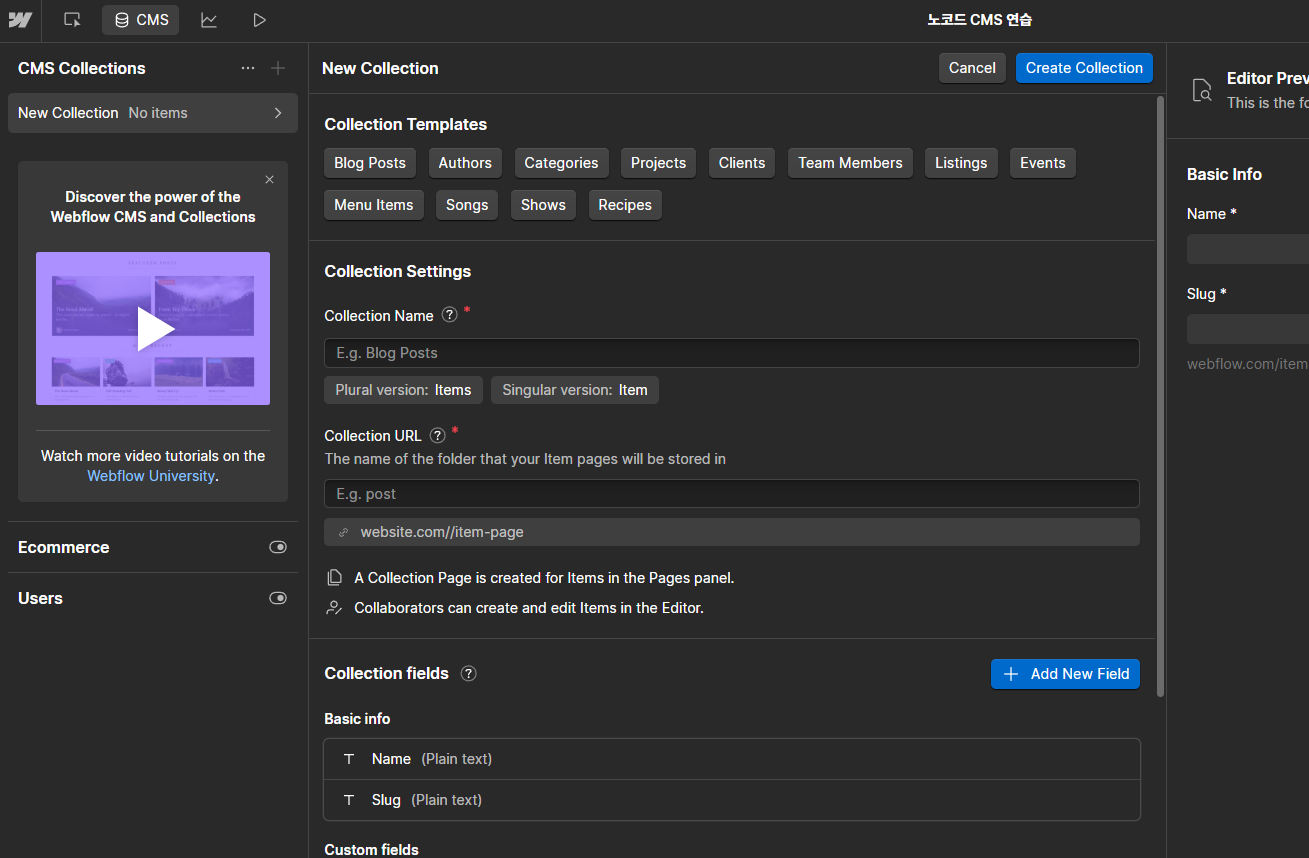The width and height of the screenshot is (1309, 858).
Task: Click the Singular version: Item chip
Action: tap(575, 390)
